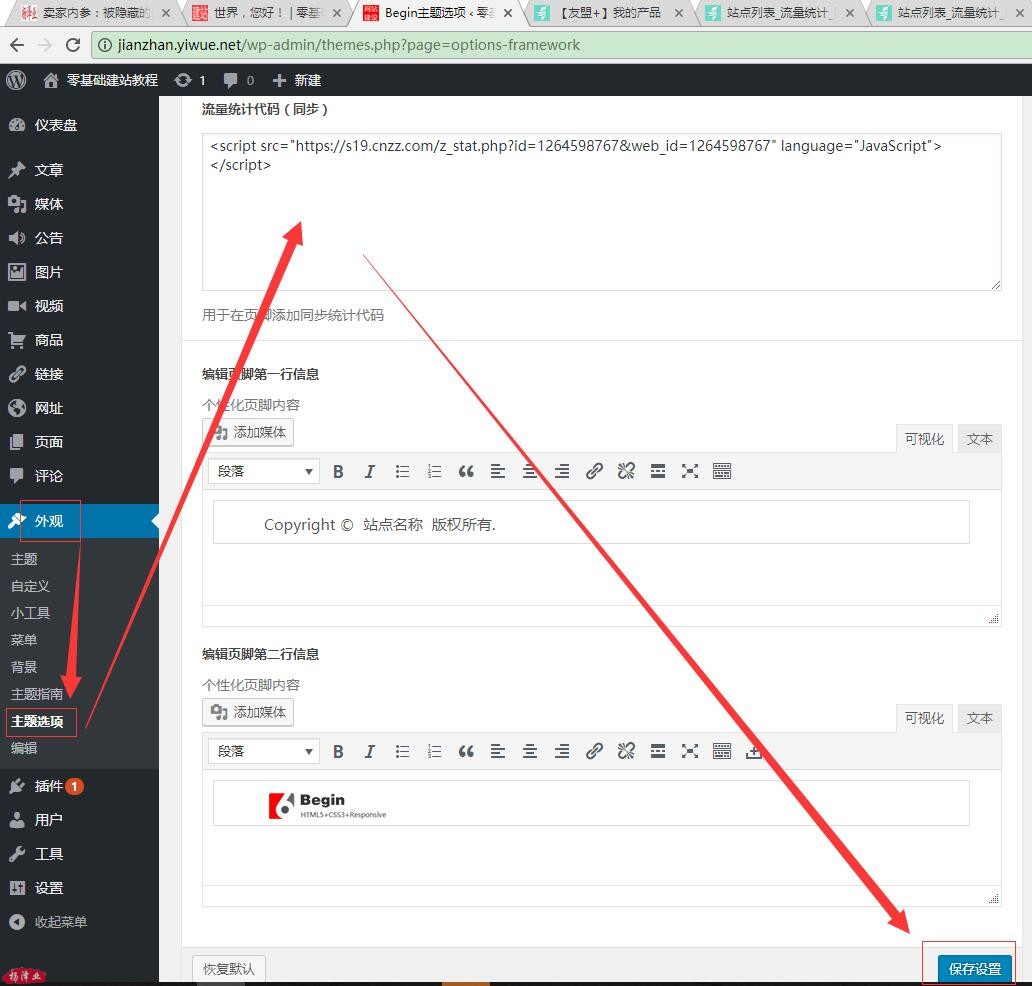
Task: Click 新建 in admin bar
Action: 297,80
